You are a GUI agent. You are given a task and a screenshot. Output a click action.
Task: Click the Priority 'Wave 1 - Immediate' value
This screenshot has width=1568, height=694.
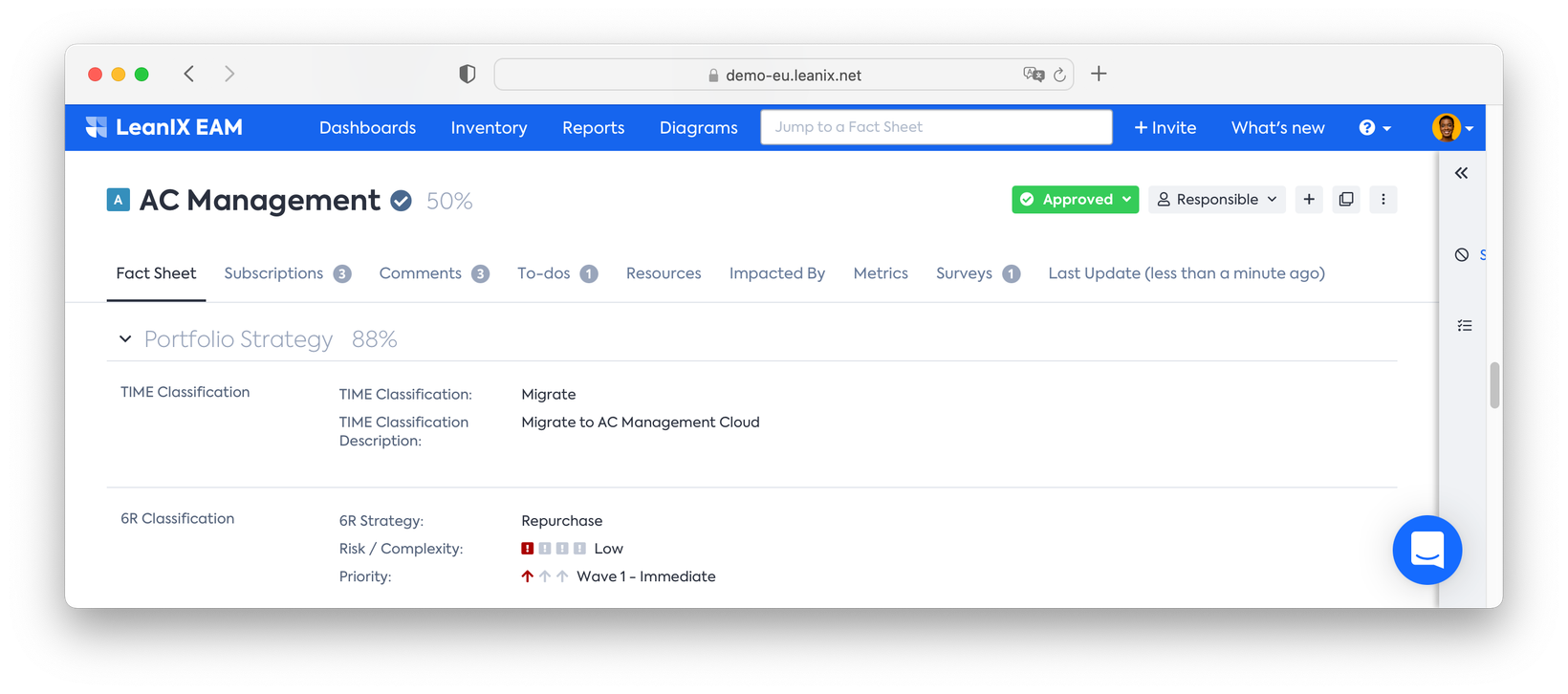(x=646, y=576)
